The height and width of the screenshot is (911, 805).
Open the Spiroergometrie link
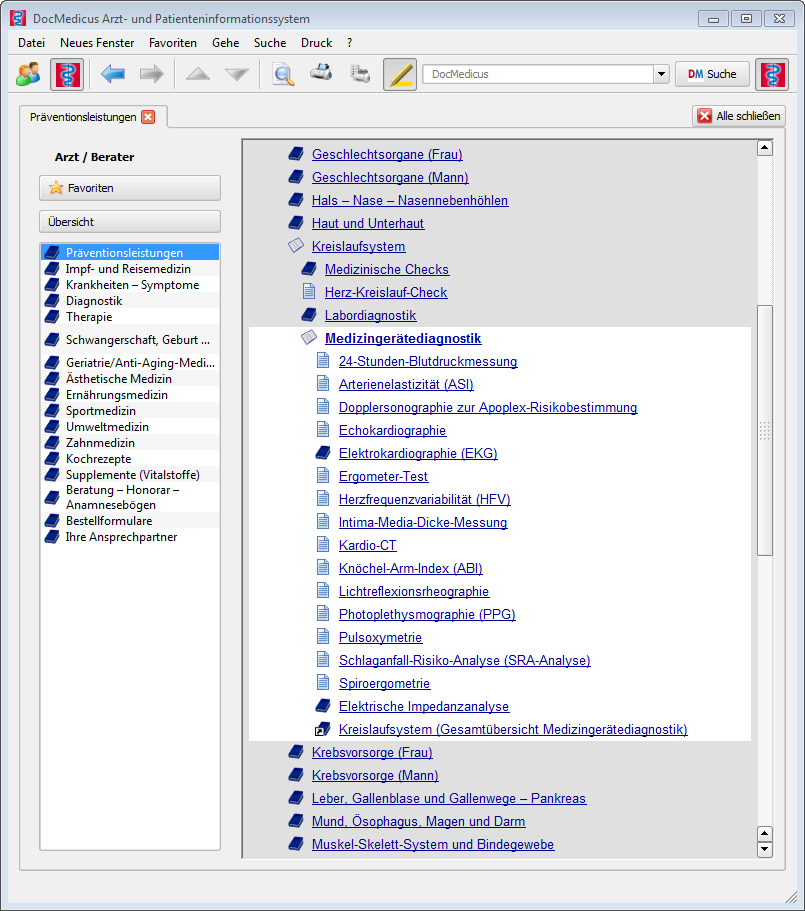(x=384, y=683)
